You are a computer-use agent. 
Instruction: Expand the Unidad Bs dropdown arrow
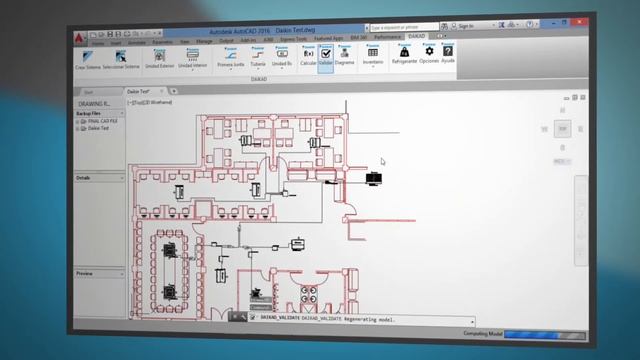pos(282,68)
